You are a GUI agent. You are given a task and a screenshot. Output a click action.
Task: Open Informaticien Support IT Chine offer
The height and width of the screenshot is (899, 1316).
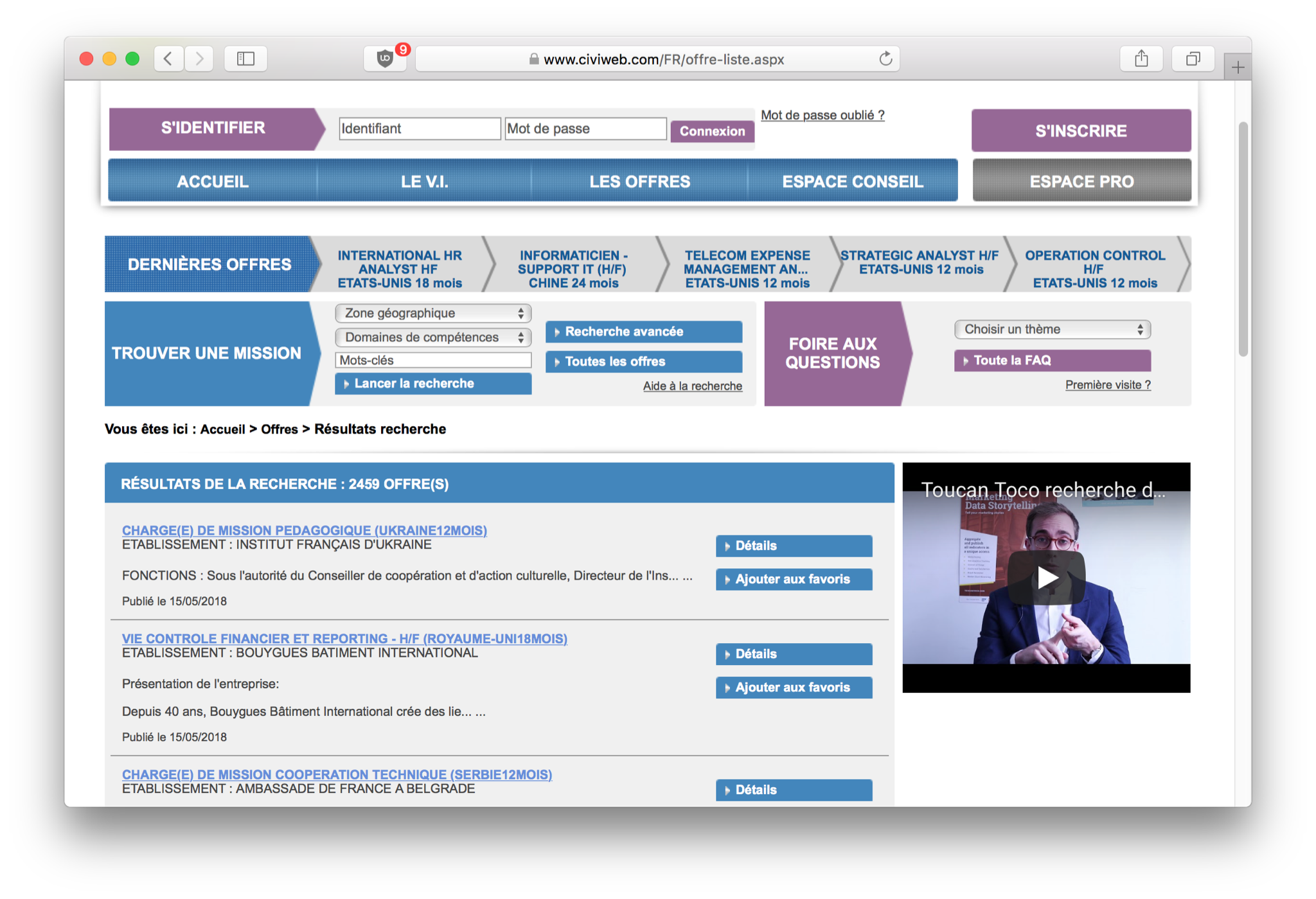click(x=573, y=269)
